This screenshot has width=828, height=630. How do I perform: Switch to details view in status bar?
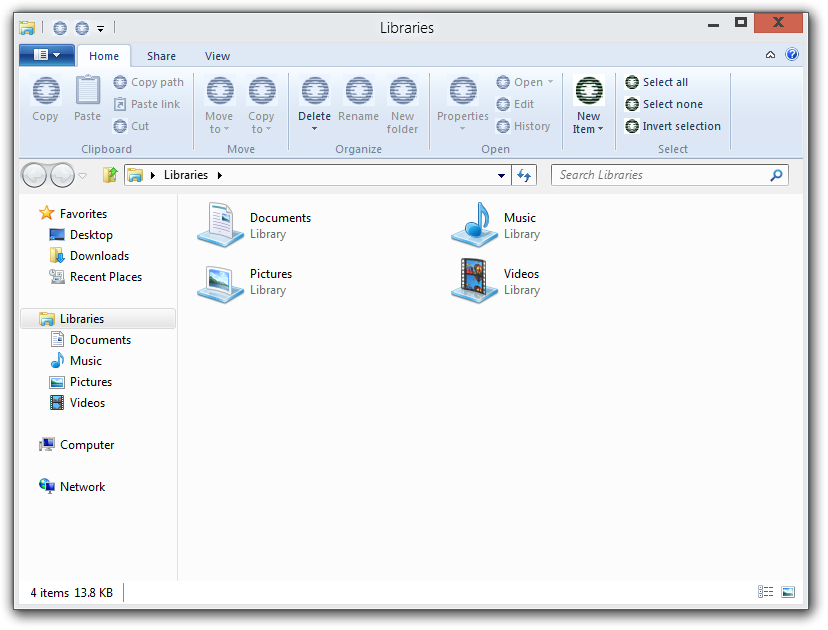pos(765,592)
